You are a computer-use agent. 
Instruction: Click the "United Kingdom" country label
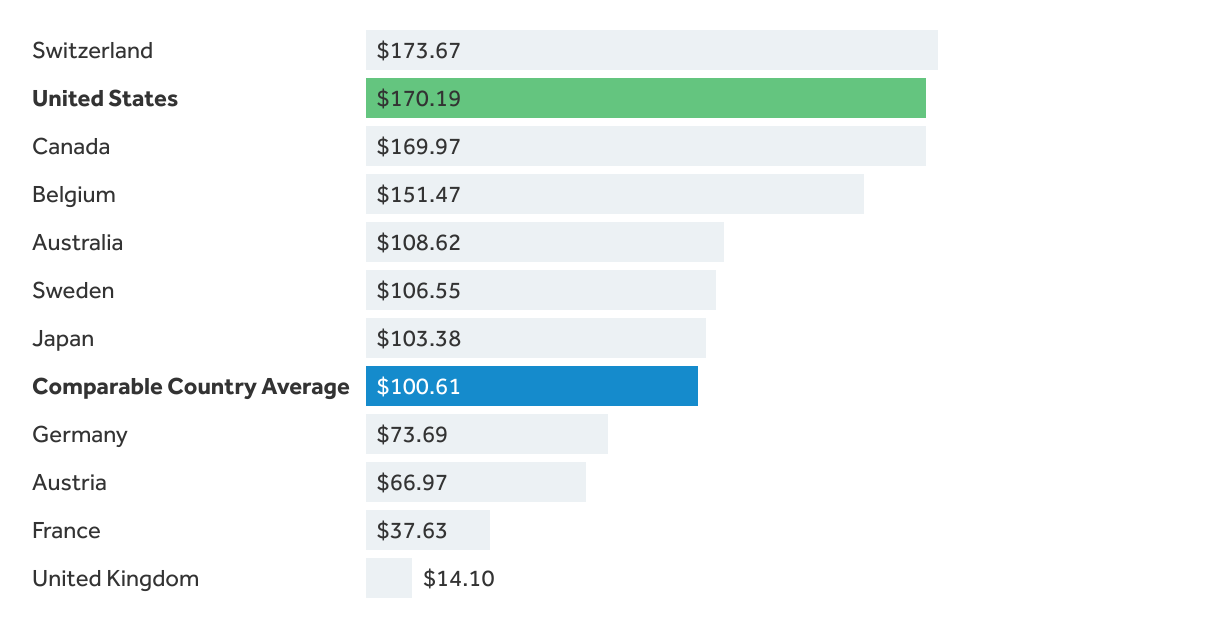115,578
